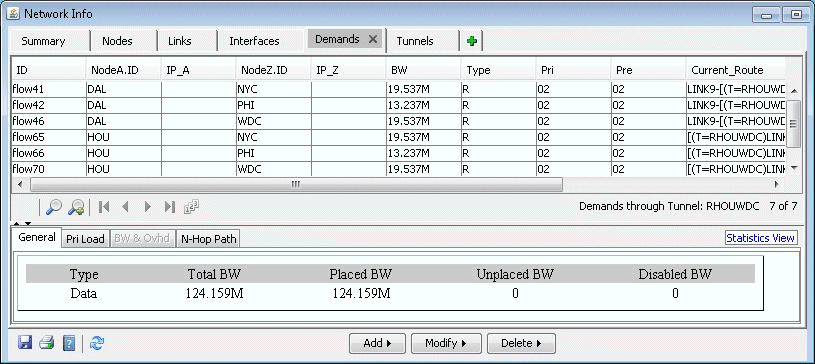Image resolution: width=815 pixels, height=364 pixels.
Task: Click the page selection icon beside navigation arrows
Action: pos(191,207)
